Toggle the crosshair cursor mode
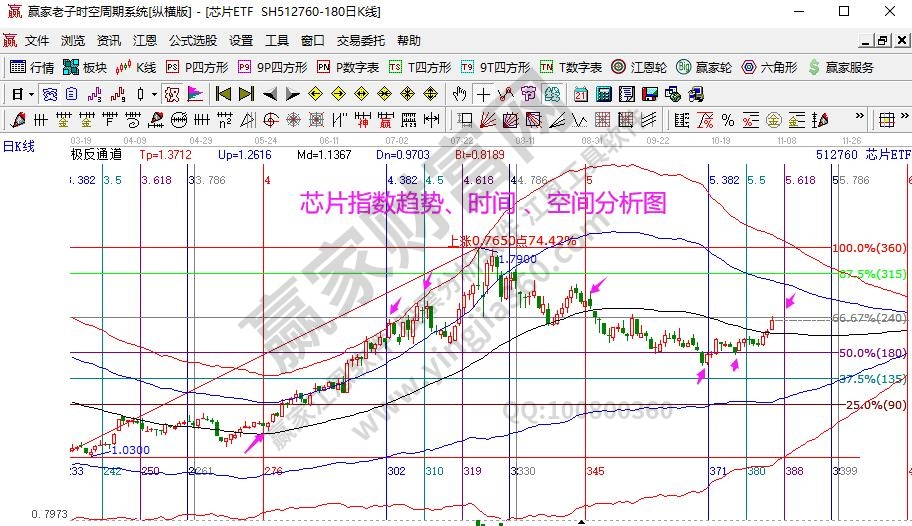The height and width of the screenshot is (526, 912). pos(483,94)
